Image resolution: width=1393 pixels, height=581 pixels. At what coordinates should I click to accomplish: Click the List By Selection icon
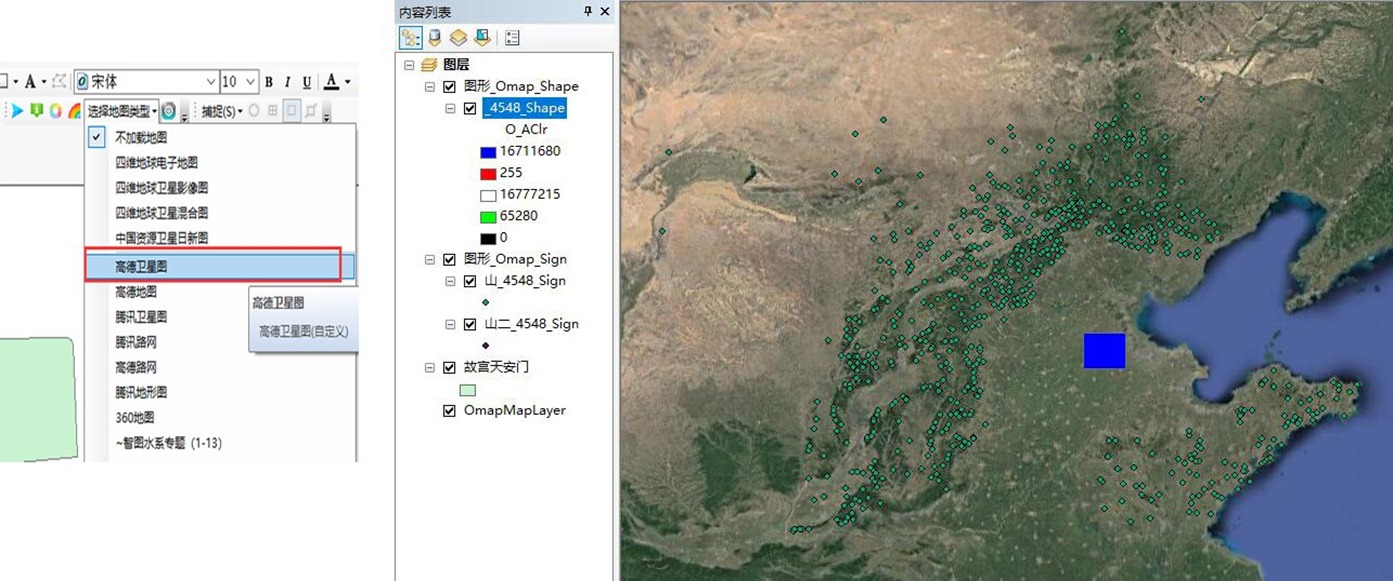point(482,38)
